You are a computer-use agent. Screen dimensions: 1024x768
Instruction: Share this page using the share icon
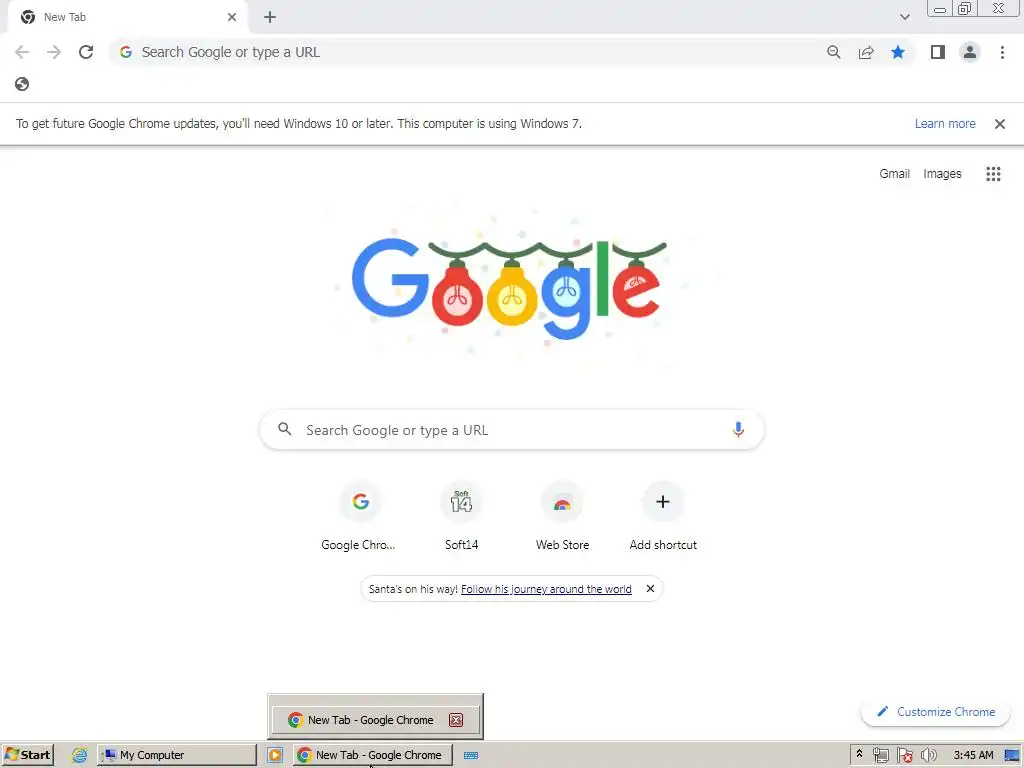(866, 52)
